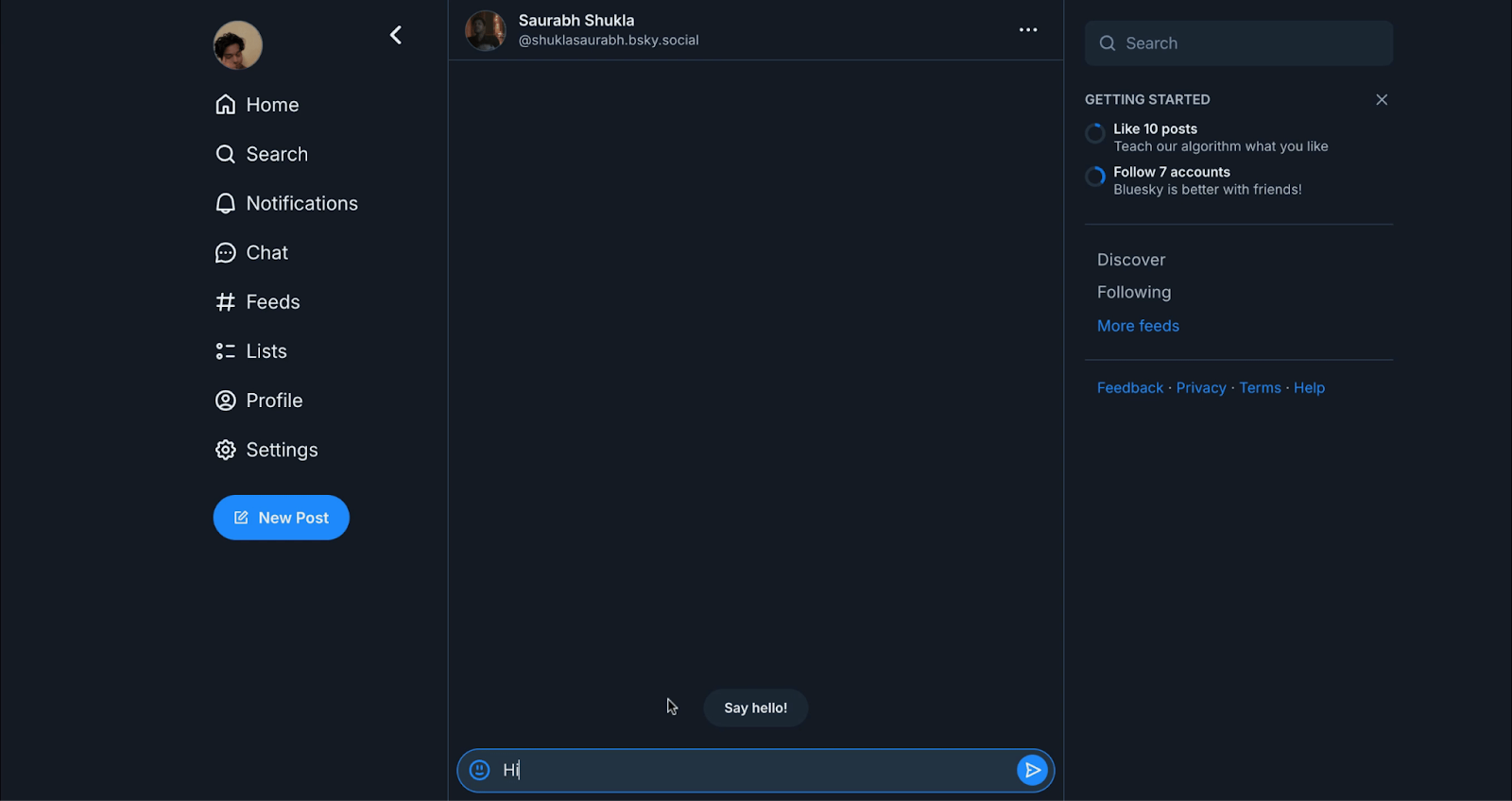This screenshot has width=1512, height=801.
Task: Click the Profile person icon
Action: [x=225, y=400]
